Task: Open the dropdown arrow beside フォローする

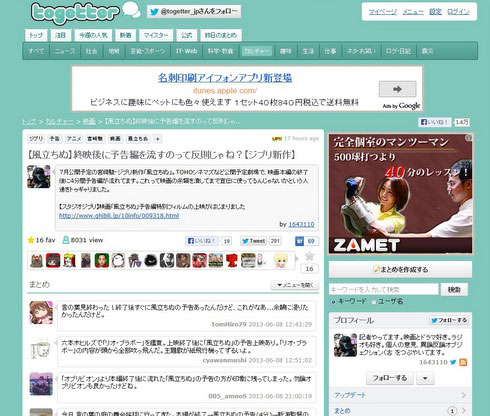Action: 425,378
